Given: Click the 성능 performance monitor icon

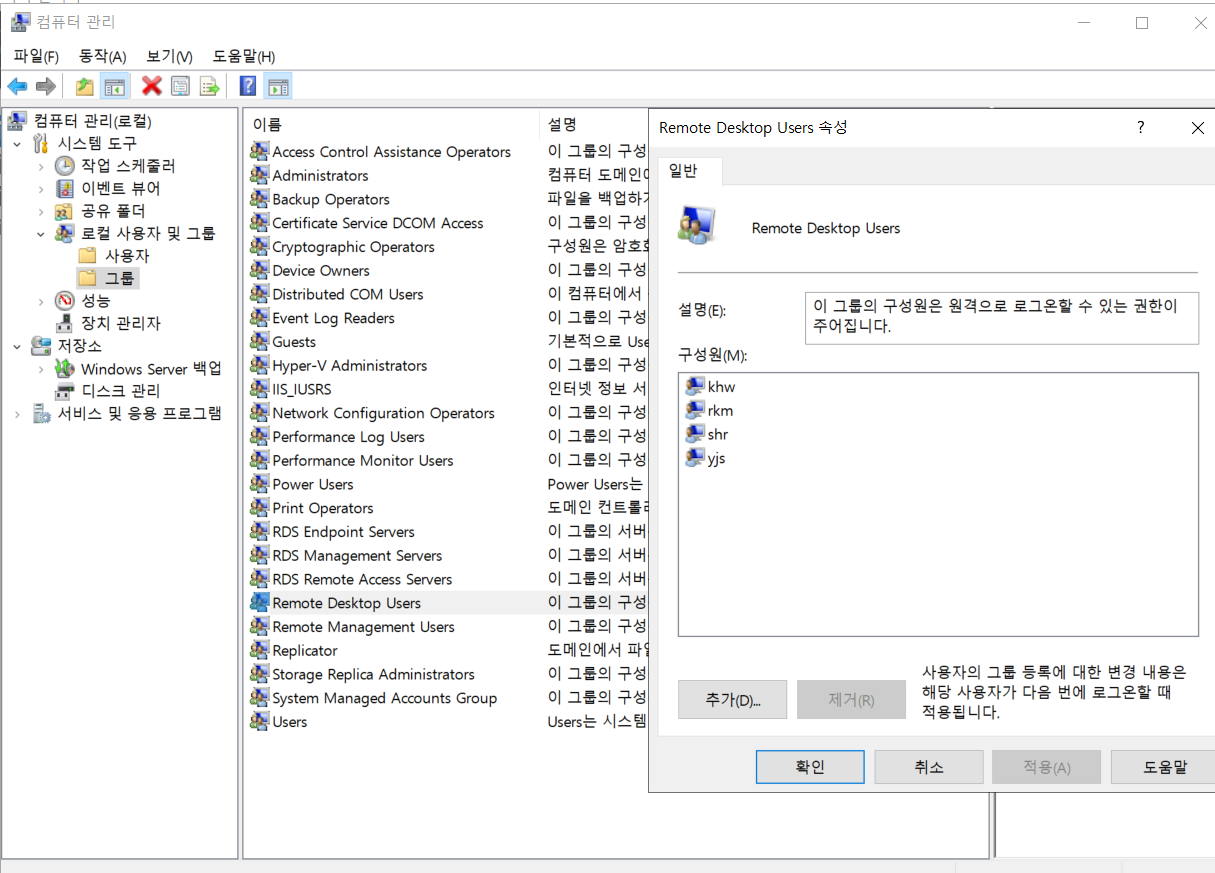Looking at the screenshot, I should (x=64, y=300).
